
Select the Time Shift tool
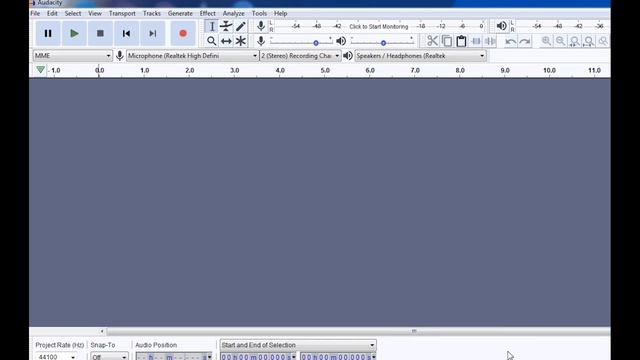click(x=226, y=41)
